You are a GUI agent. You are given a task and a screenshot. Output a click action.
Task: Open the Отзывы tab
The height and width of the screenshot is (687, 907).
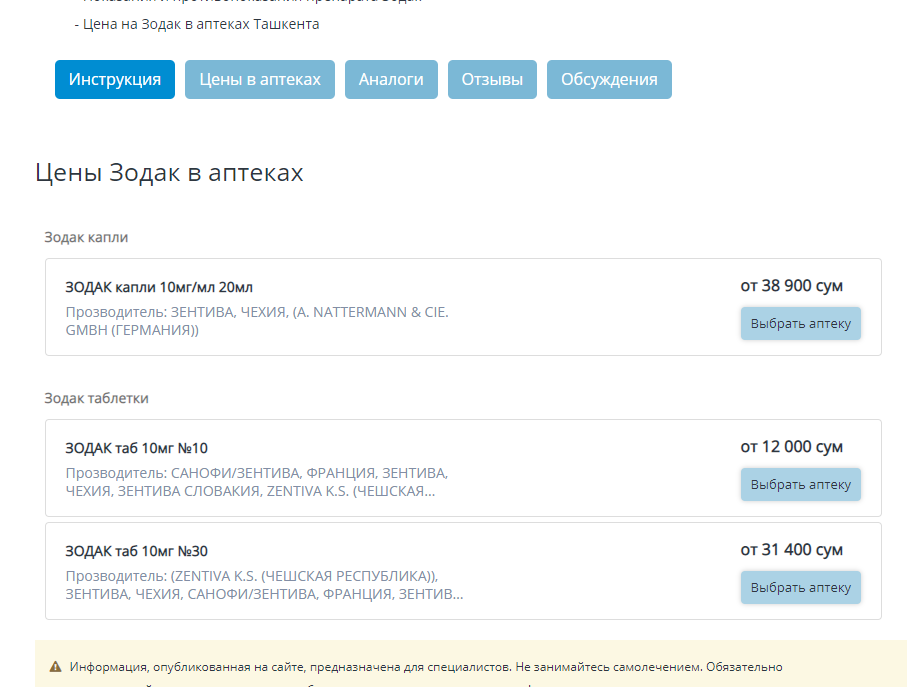pos(492,79)
